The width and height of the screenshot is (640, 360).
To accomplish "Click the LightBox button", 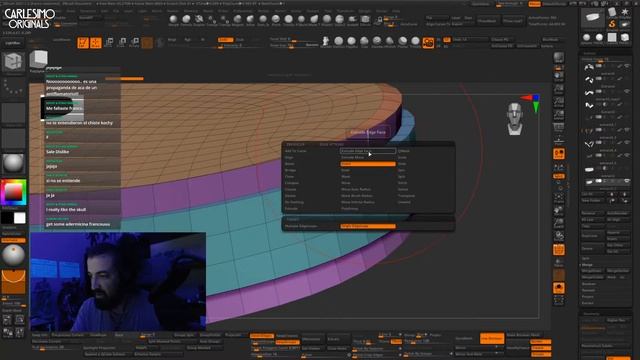I will coord(13,43).
